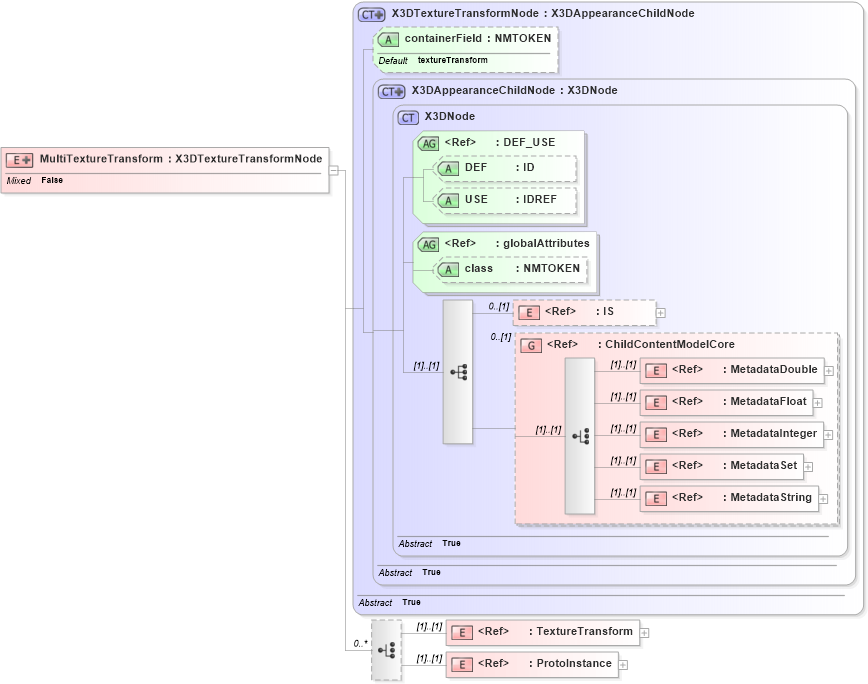
Task: Click the MultiTextureTransform element name
Action: pos(101,159)
